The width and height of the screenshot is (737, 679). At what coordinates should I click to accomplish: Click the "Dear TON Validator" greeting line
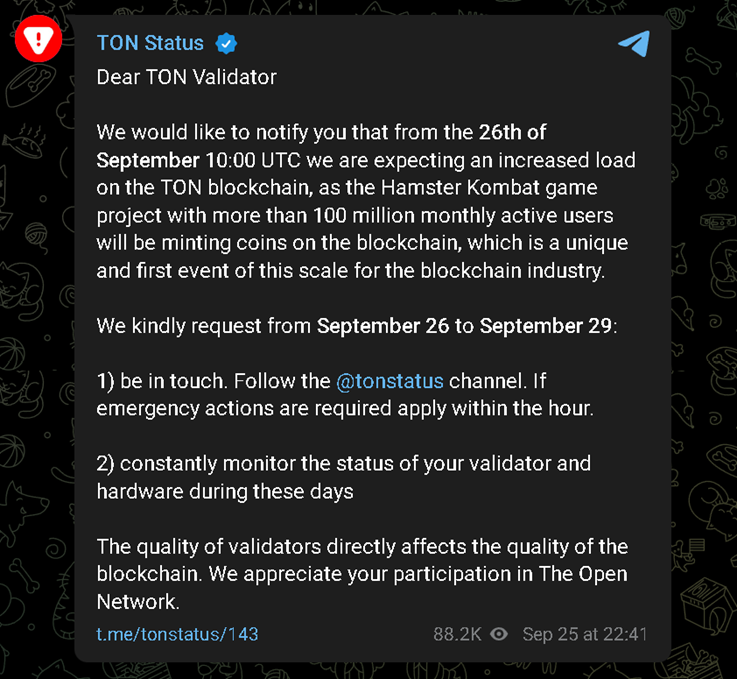pos(186,76)
